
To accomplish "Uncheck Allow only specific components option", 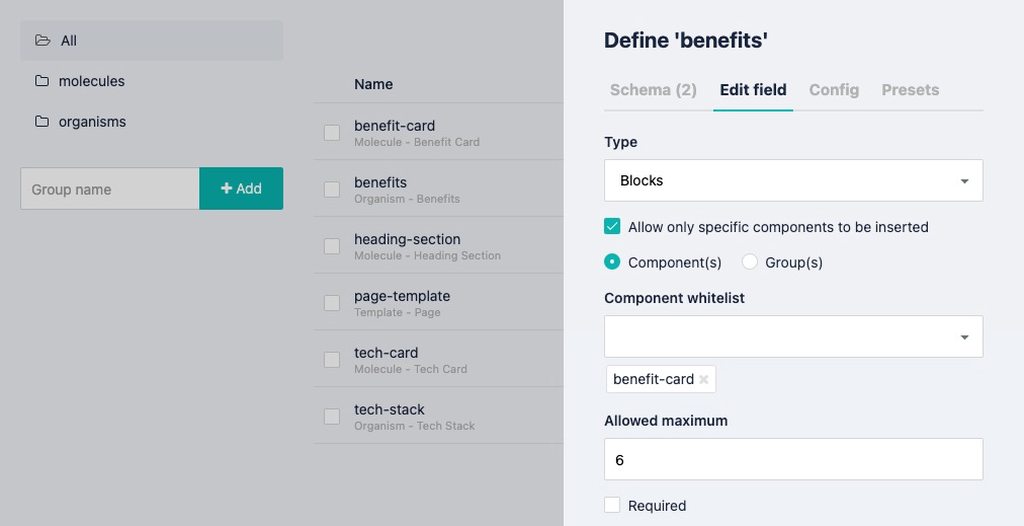I will pyautogui.click(x=613, y=227).
